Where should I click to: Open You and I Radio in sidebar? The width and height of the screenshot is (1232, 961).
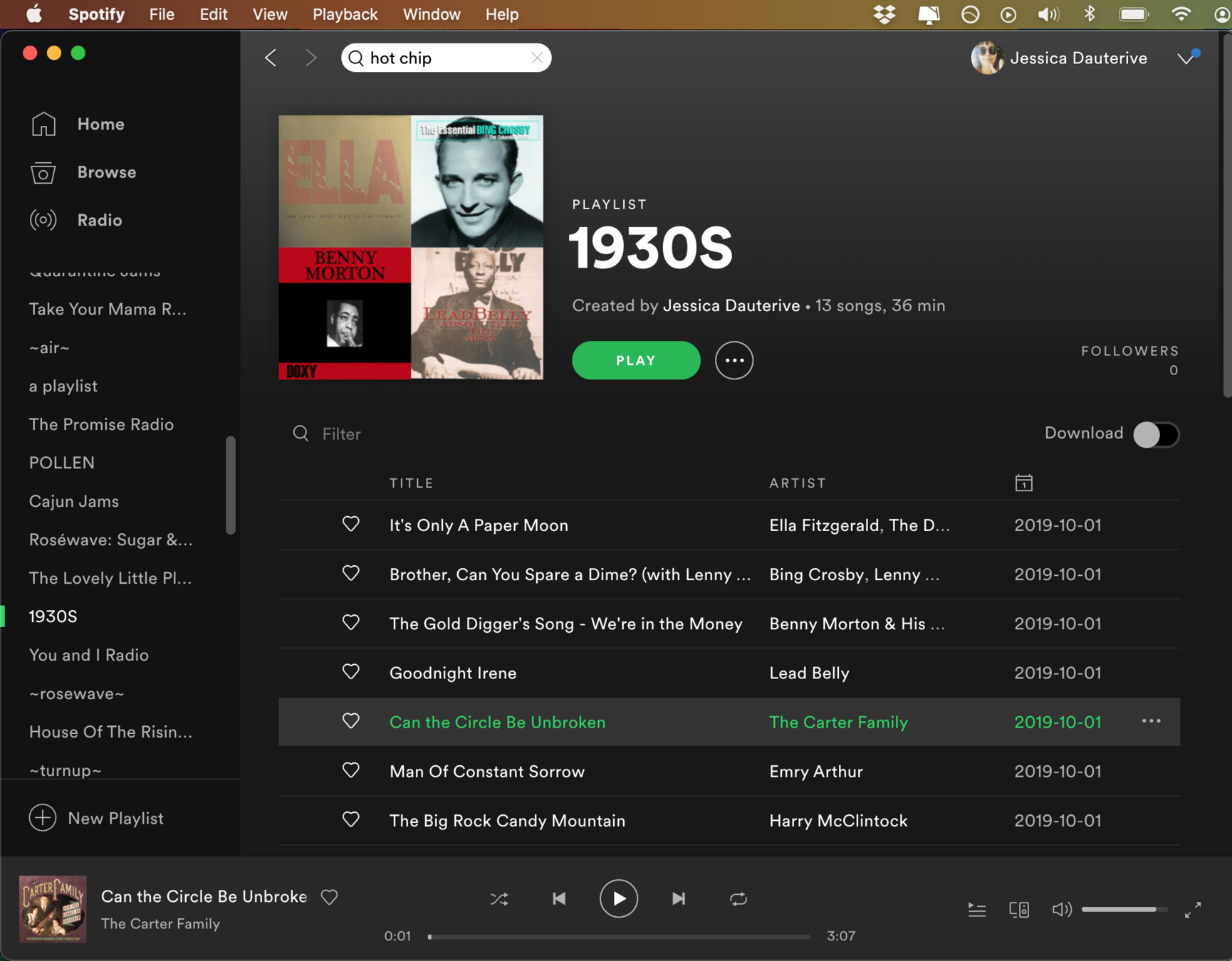point(89,655)
